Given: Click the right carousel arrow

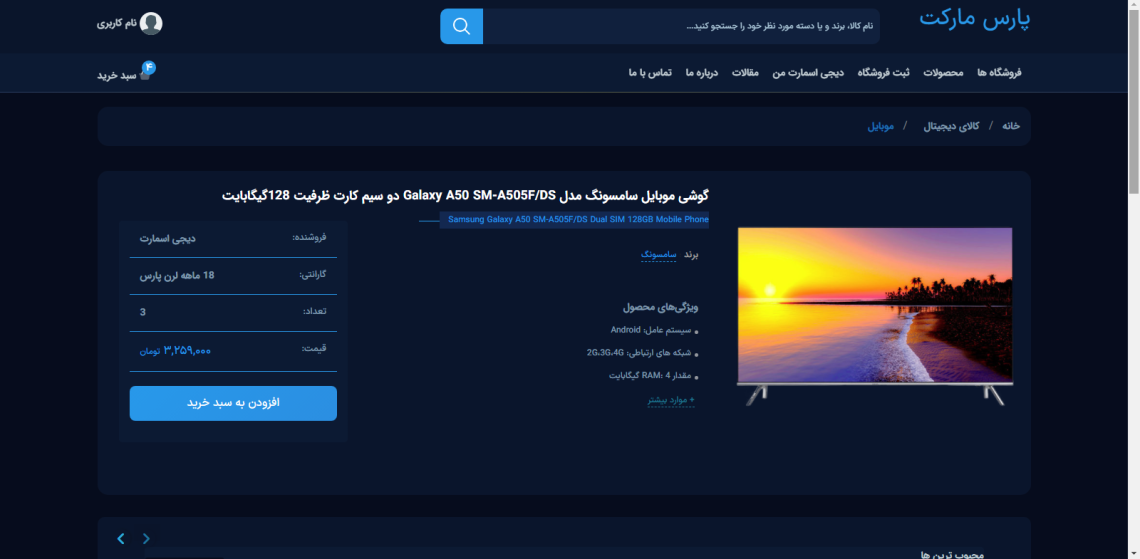Looking at the screenshot, I should coord(146,538).
